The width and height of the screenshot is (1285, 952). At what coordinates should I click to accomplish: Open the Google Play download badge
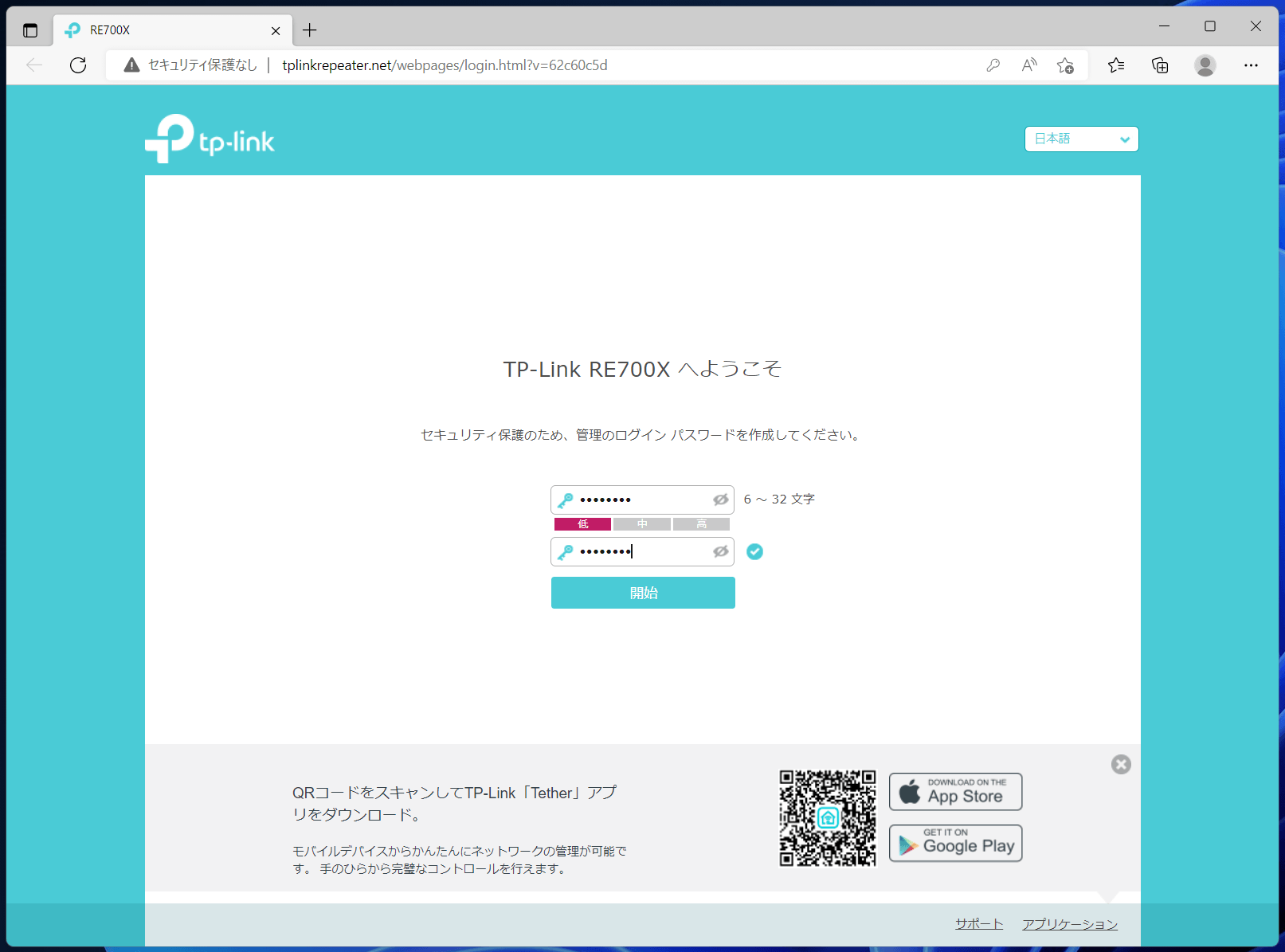pyautogui.click(x=955, y=844)
